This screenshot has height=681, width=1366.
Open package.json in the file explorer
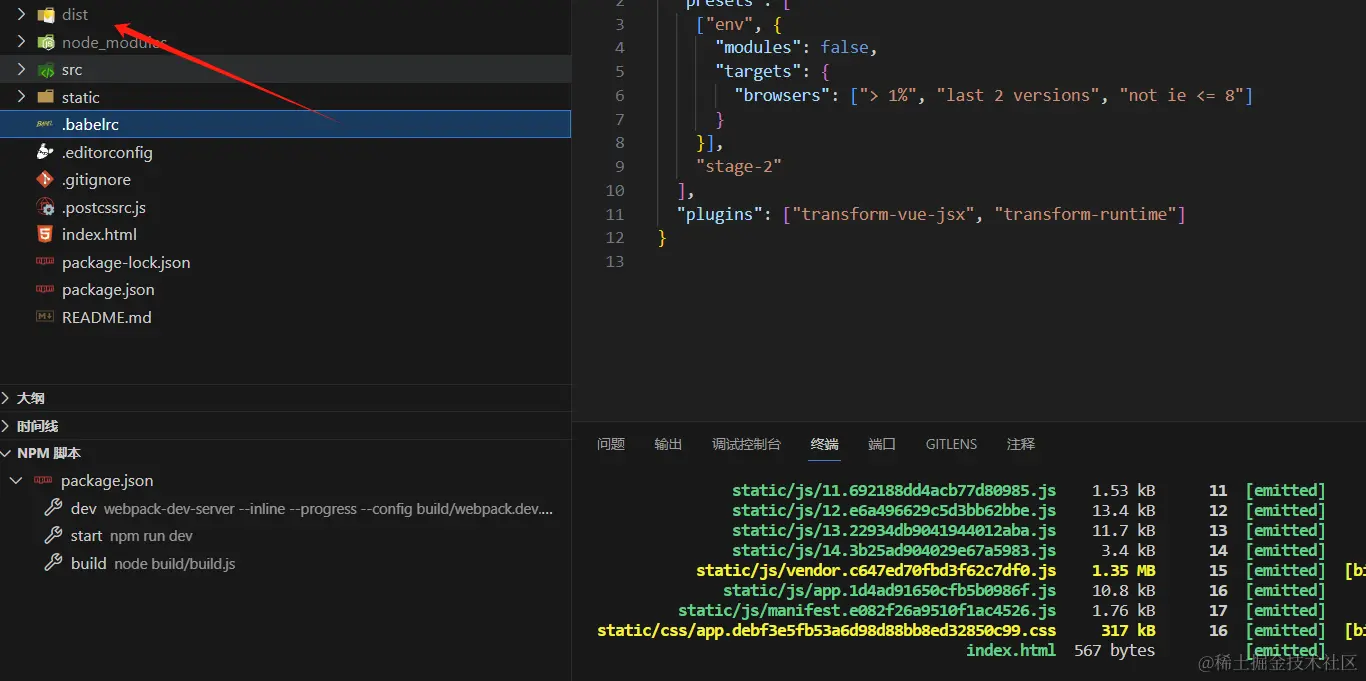click(285, 290)
